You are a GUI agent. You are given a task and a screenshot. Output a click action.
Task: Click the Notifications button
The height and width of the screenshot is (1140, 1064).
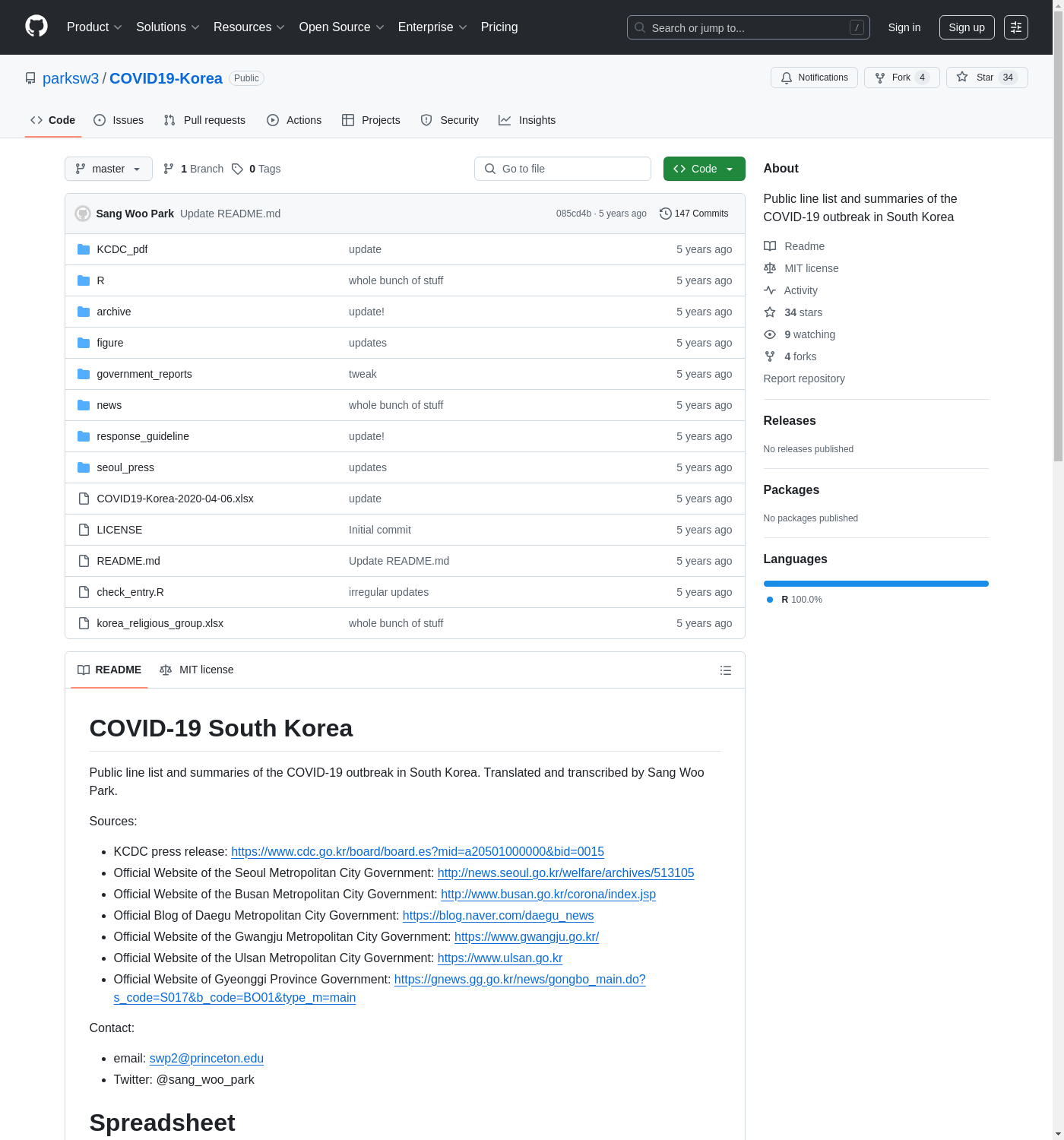point(814,78)
